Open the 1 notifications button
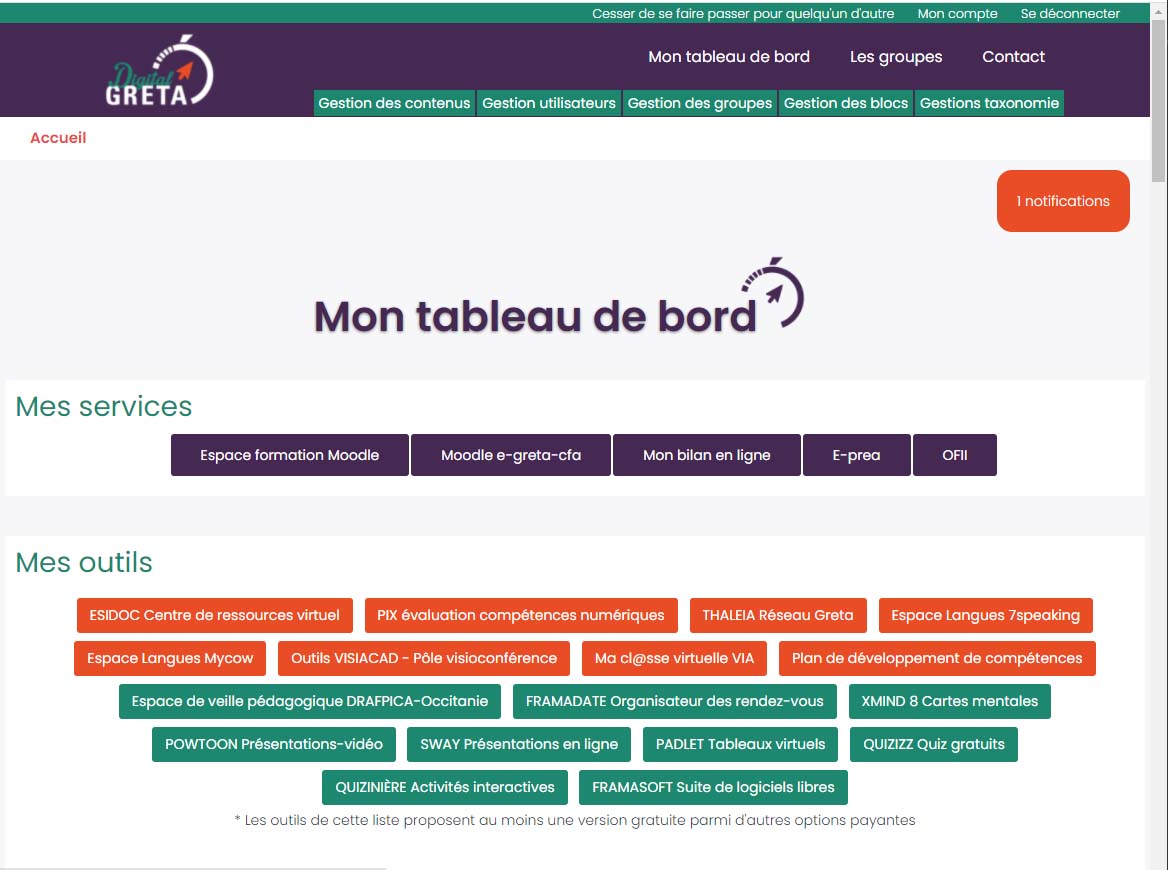This screenshot has width=1168, height=870. (1063, 201)
